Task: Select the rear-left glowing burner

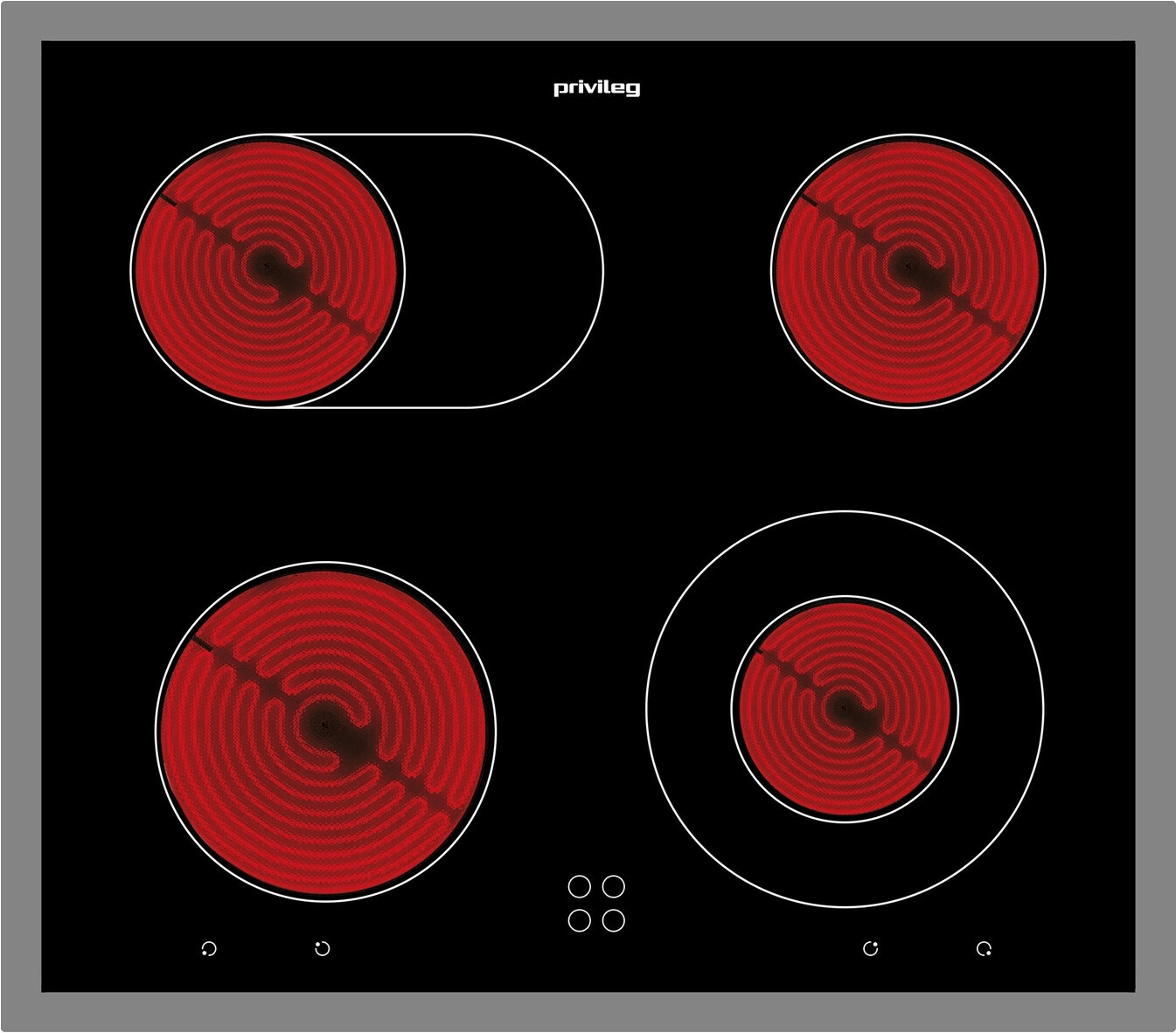Action: click(x=267, y=270)
